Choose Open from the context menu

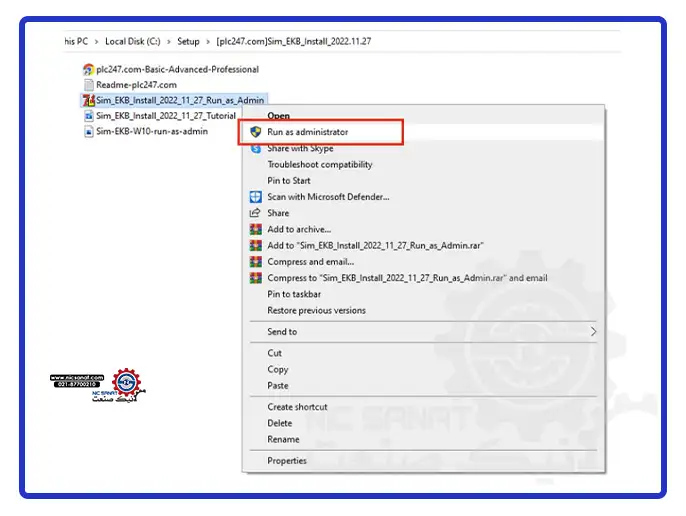coord(279,116)
